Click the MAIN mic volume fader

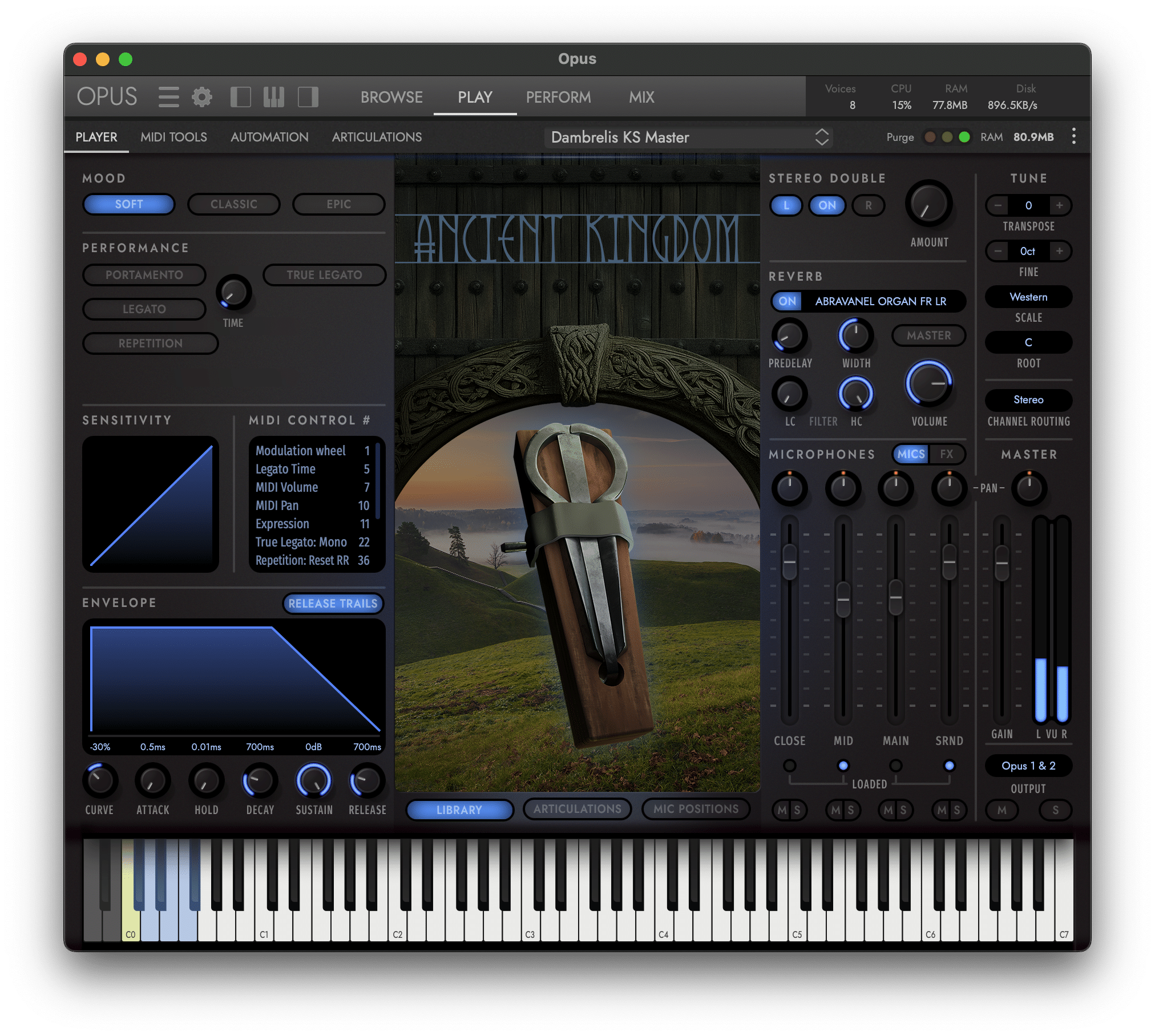pyautogui.click(x=895, y=597)
